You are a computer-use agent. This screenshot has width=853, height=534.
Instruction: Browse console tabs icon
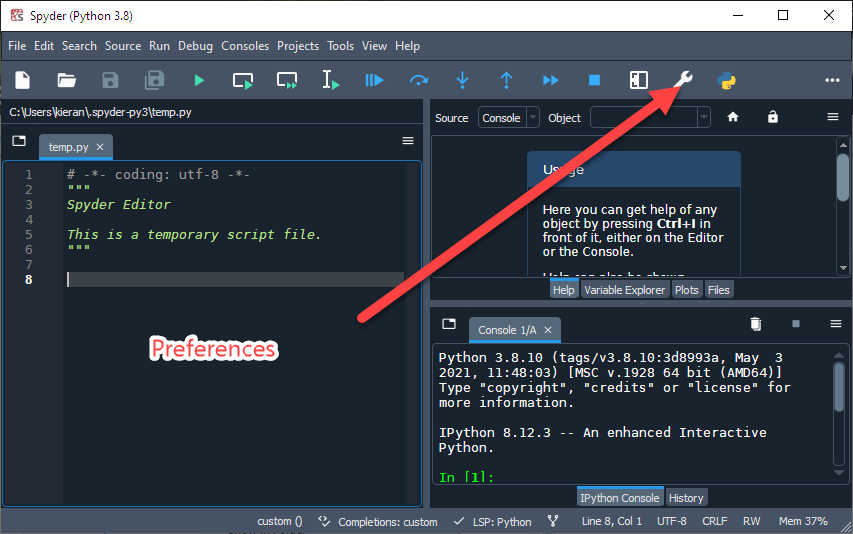pyautogui.click(x=449, y=324)
